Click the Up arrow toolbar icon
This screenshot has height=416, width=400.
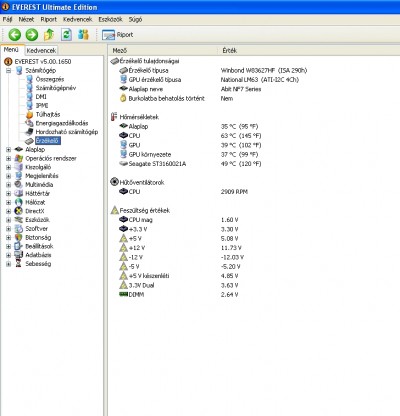pos(49,34)
